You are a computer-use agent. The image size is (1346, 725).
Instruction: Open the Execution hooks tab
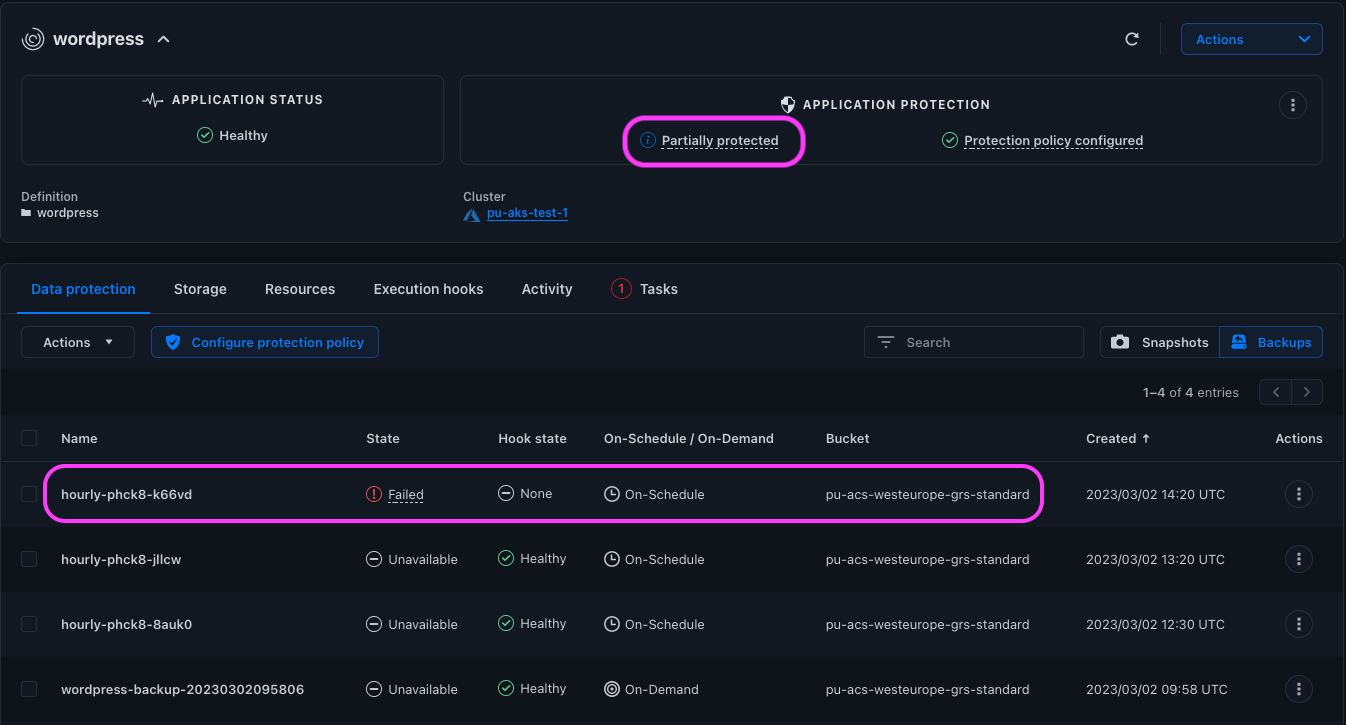[x=428, y=289]
